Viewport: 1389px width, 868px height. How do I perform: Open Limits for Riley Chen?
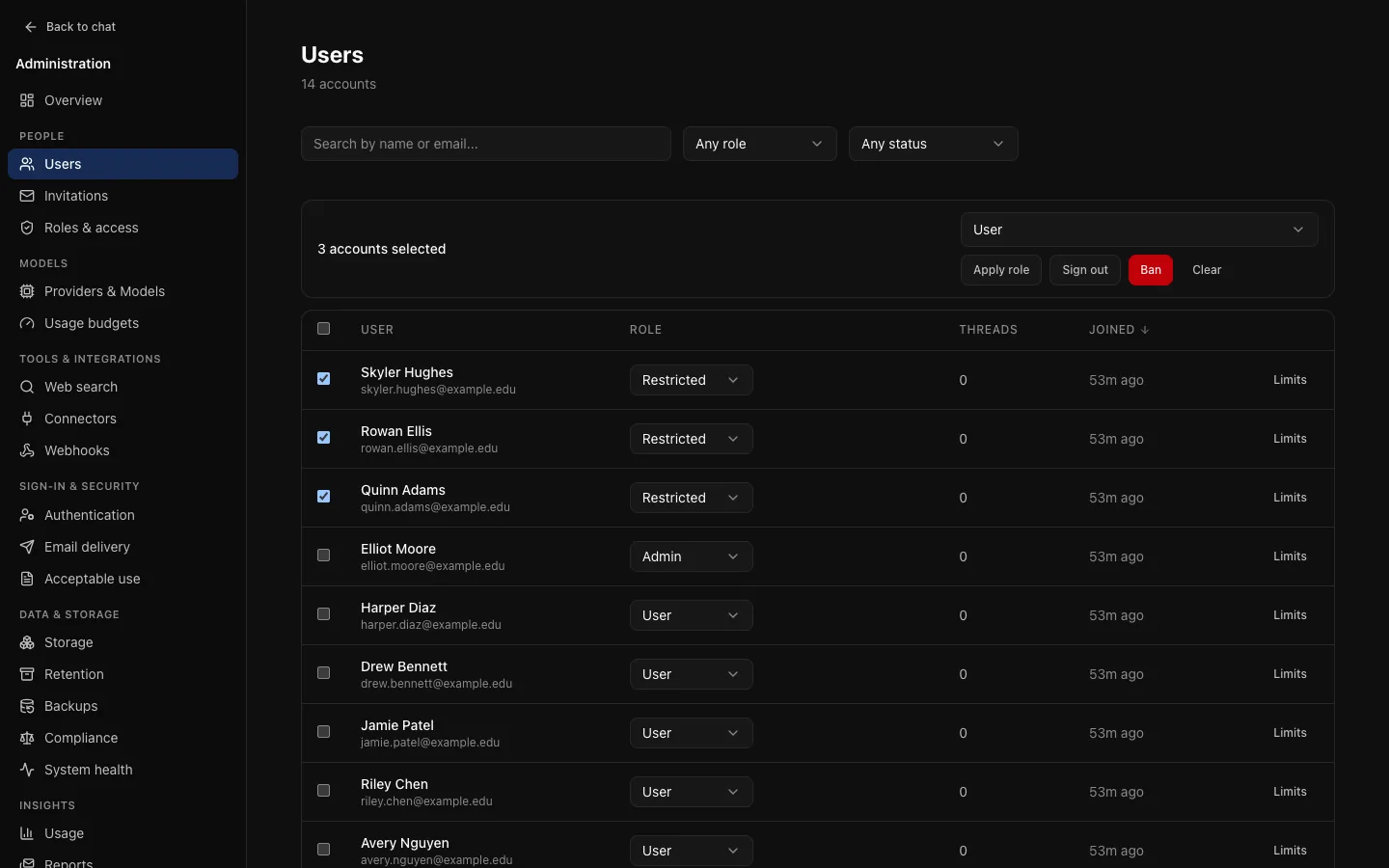pyautogui.click(x=1290, y=792)
